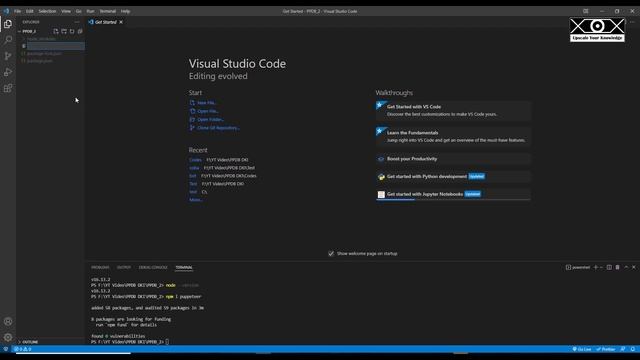Open Learn the Fundamentals walkthrough
The height and width of the screenshot is (360, 640).
pyautogui.click(x=453, y=136)
